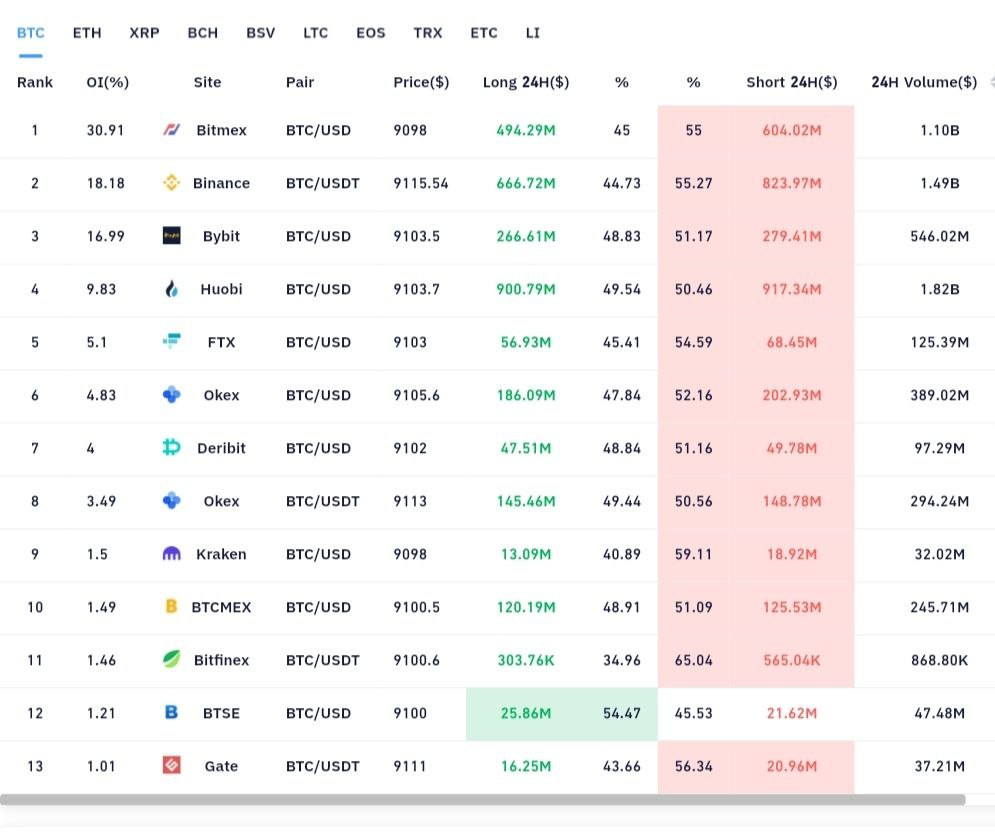Click Gate 24H volume 37.21M
Screen dimensions: 995x833
coord(940,766)
